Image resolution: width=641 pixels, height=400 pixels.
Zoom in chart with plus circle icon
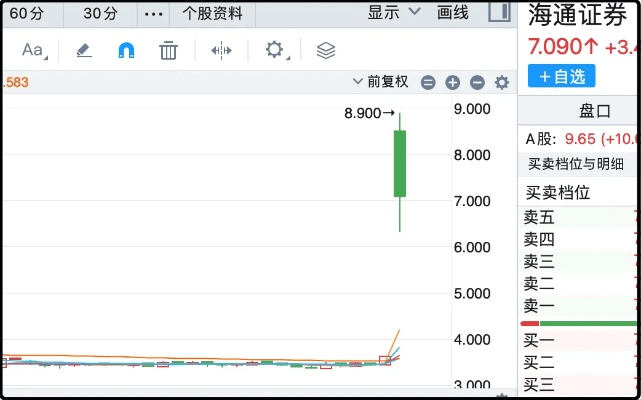click(x=452, y=83)
